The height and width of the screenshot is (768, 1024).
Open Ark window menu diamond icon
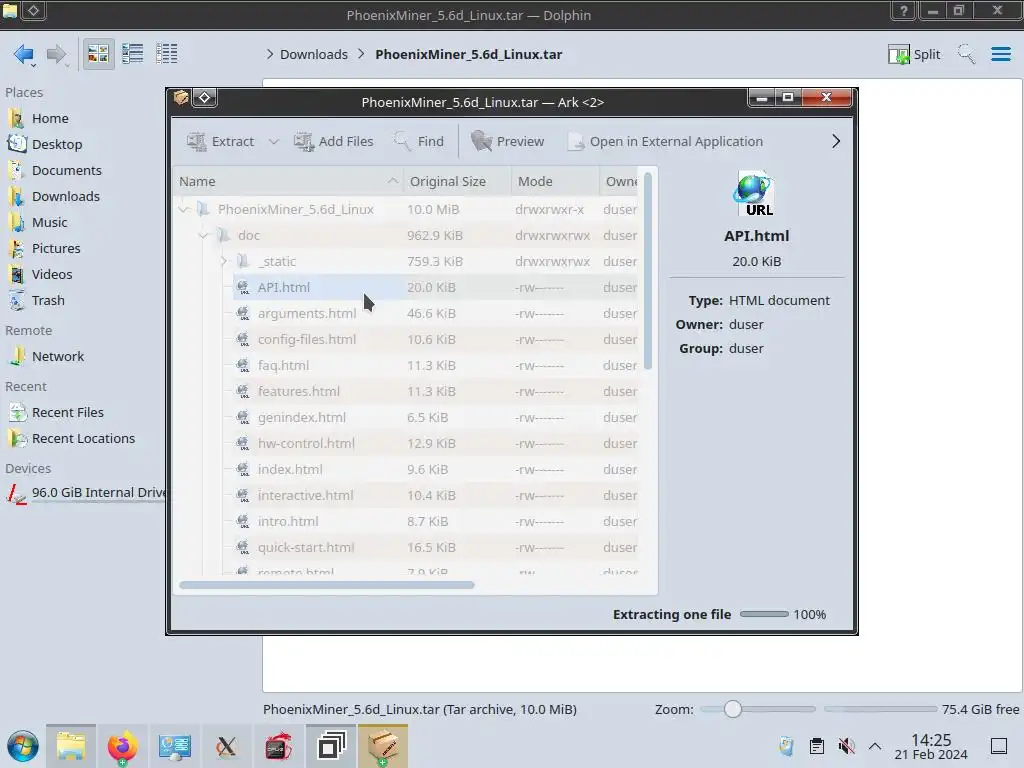(x=204, y=98)
